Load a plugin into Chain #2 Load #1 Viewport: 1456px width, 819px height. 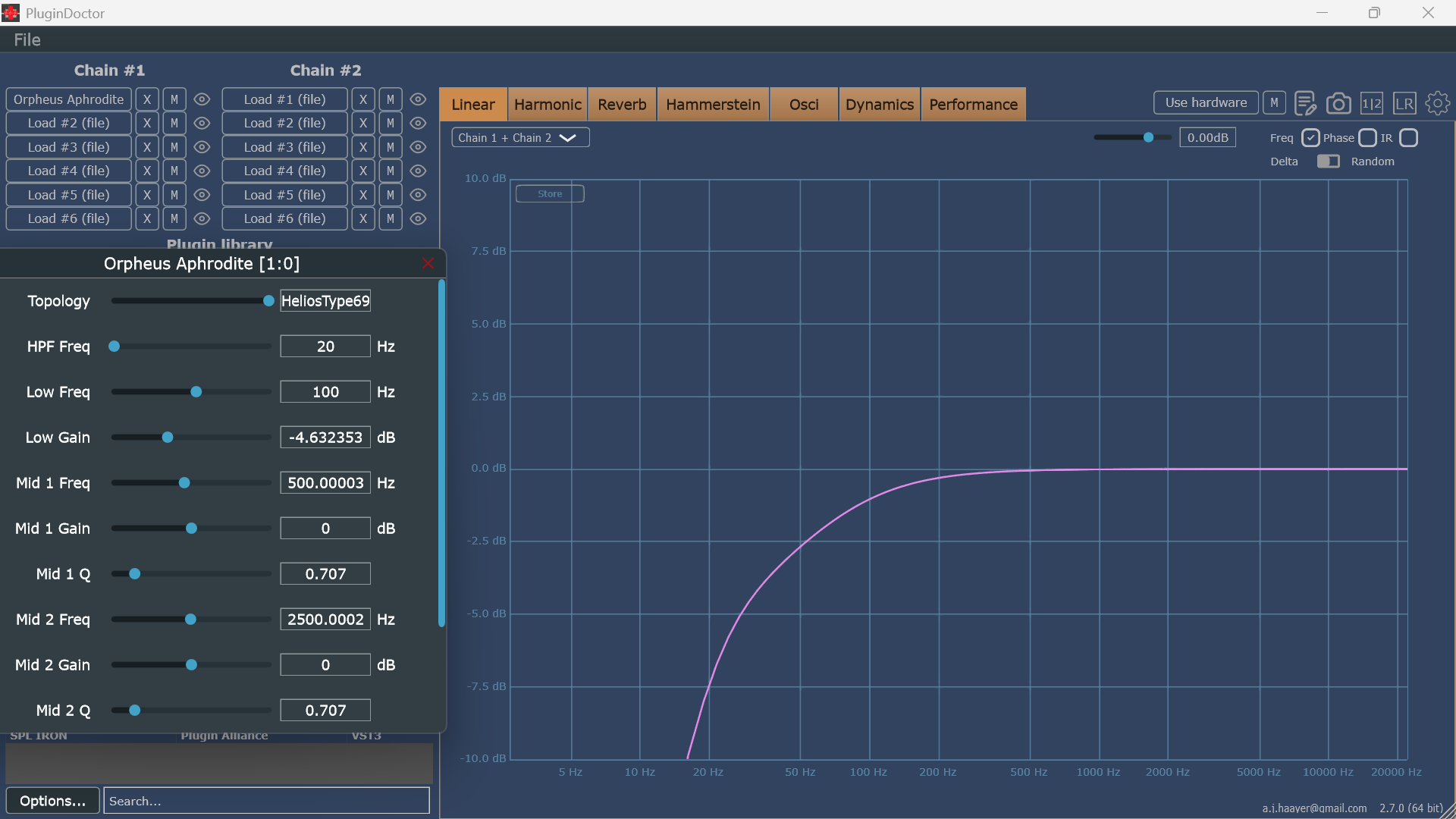point(285,99)
